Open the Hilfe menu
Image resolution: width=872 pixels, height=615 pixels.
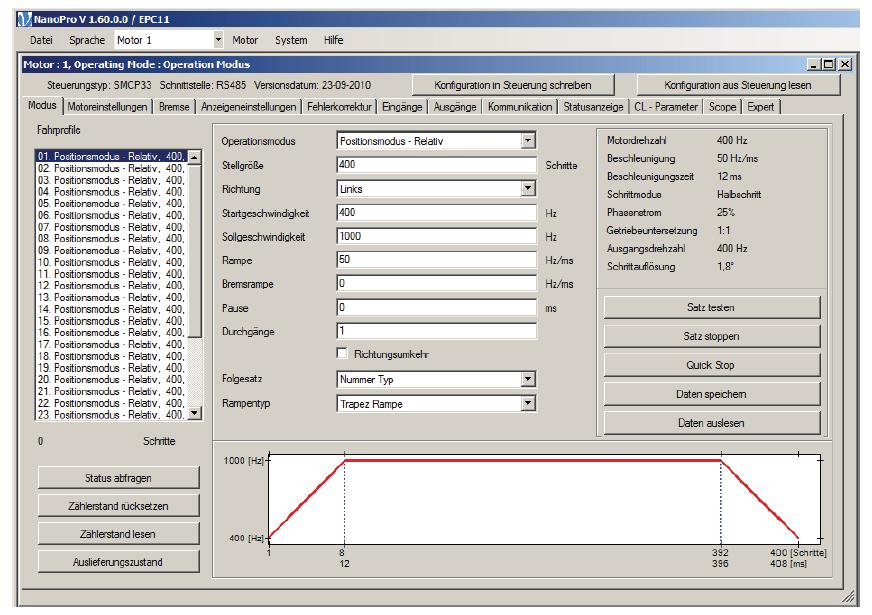(x=333, y=40)
